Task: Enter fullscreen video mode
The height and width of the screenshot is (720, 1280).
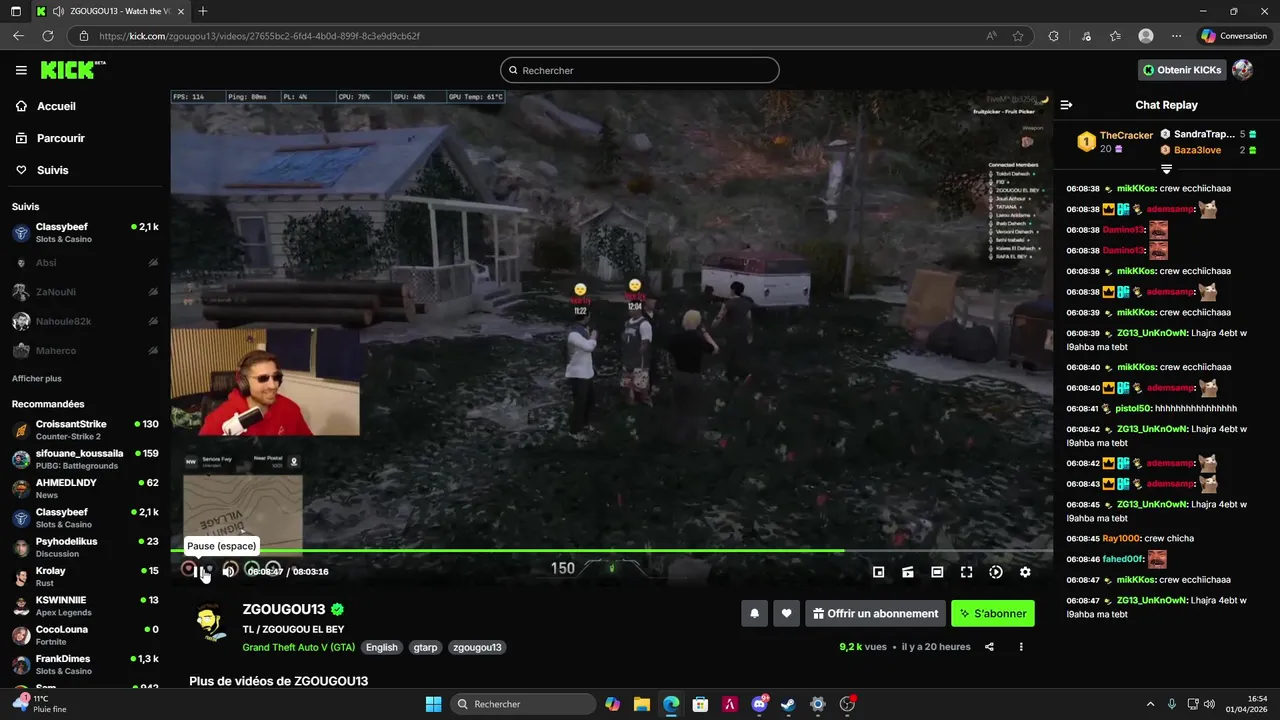Action: click(x=966, y=572)
